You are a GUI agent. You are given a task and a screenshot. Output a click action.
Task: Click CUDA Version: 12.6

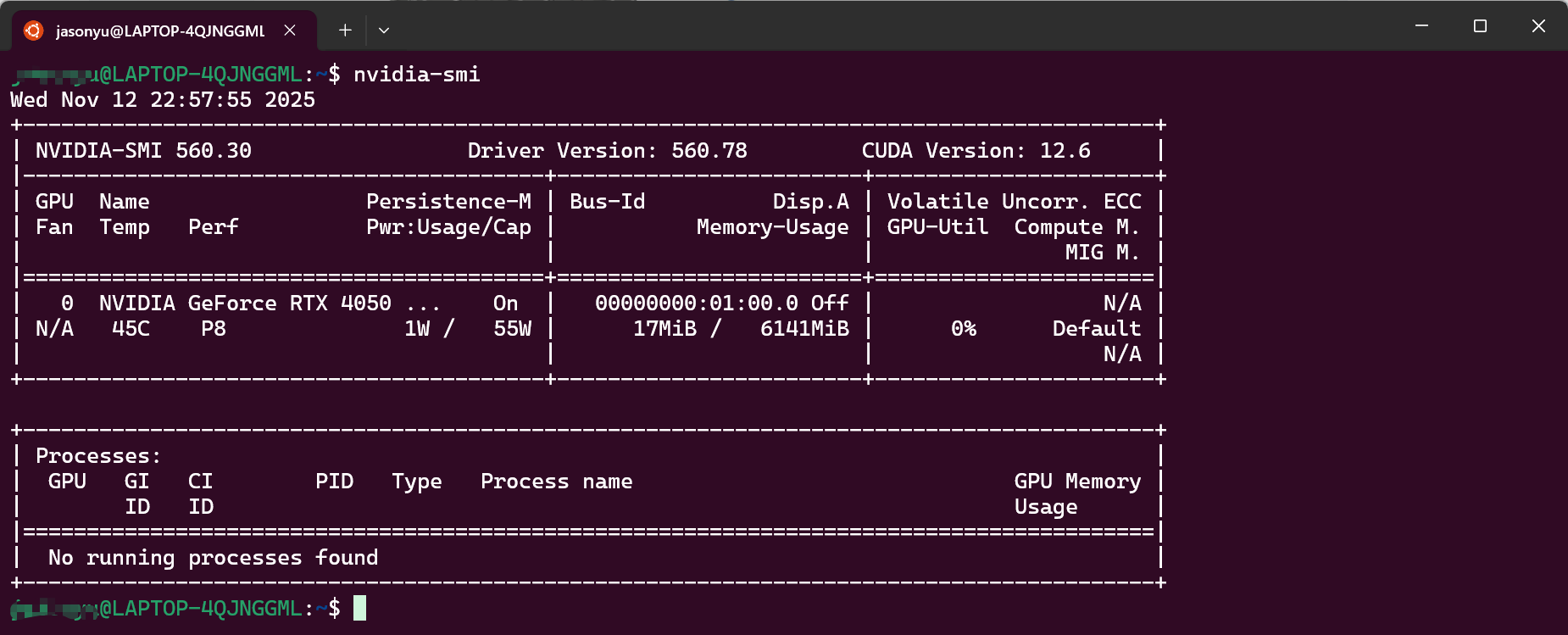pyautogui.click(x=976, y=151)
